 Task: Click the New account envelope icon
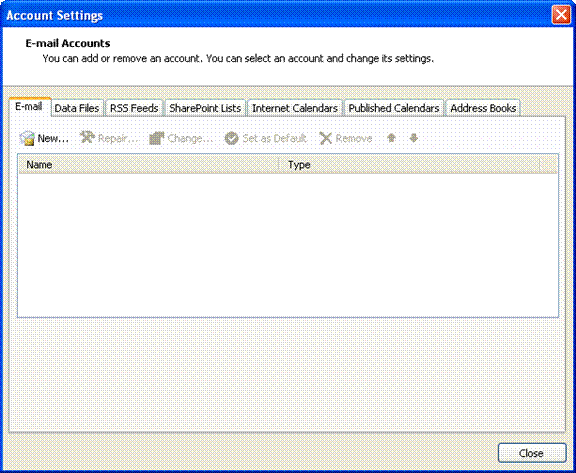pos(27,138)
